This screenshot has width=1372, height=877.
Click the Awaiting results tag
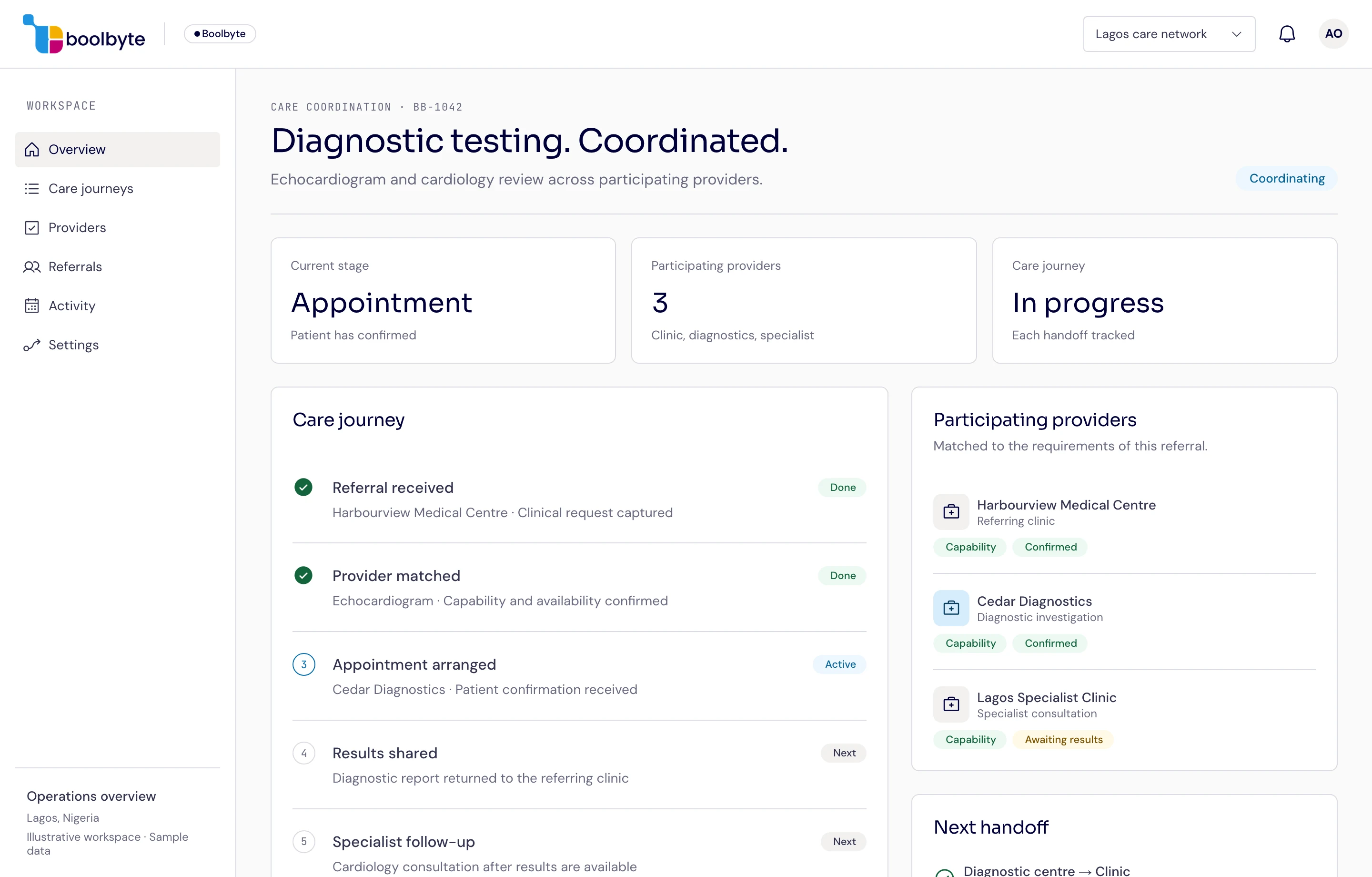(1063, 740)
